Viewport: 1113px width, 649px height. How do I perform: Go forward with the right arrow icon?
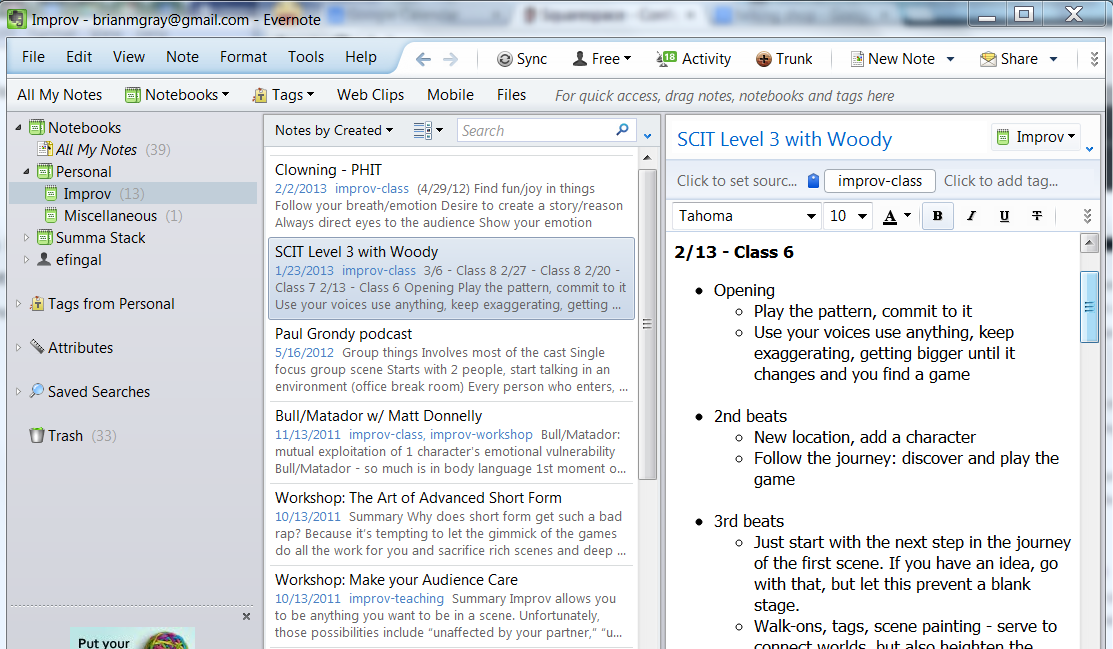(x=451, y=59)
